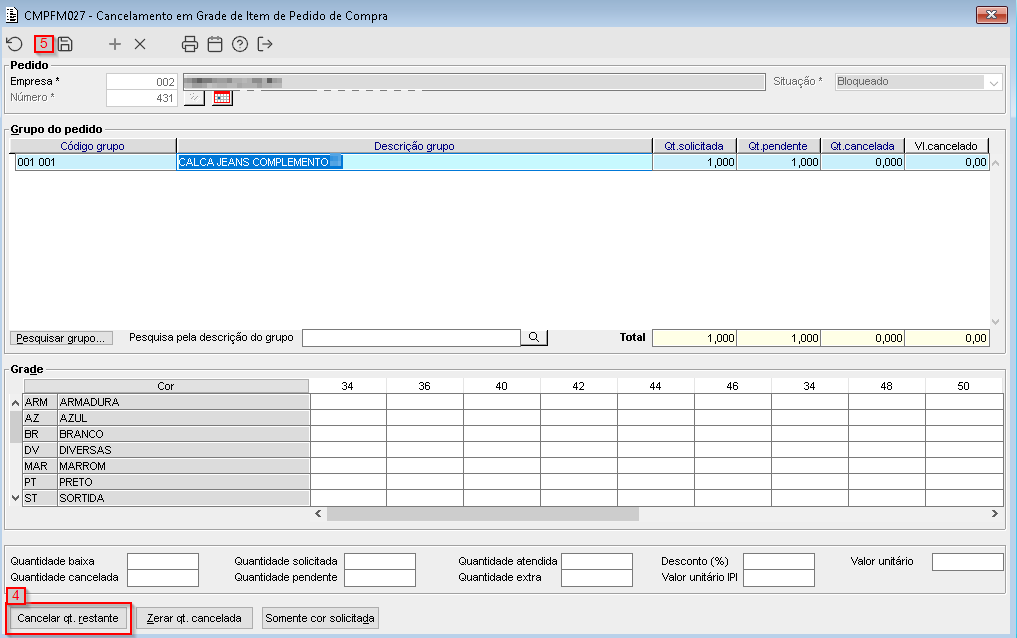Save the record with the floppy disk icon
This screenshot has height=638, width=1017.
point(65,44)
